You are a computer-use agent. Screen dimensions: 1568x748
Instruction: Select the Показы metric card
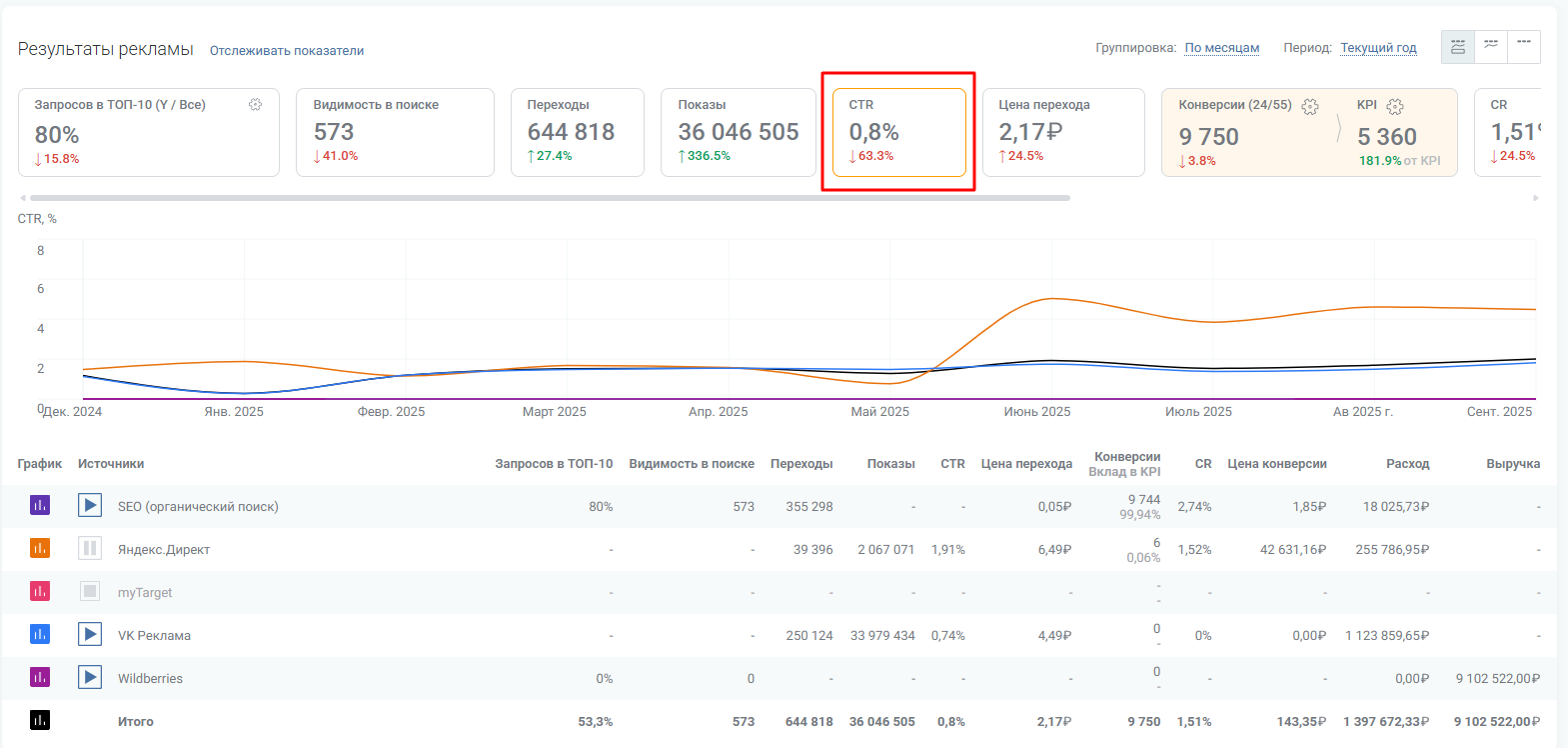click(738, 132)
